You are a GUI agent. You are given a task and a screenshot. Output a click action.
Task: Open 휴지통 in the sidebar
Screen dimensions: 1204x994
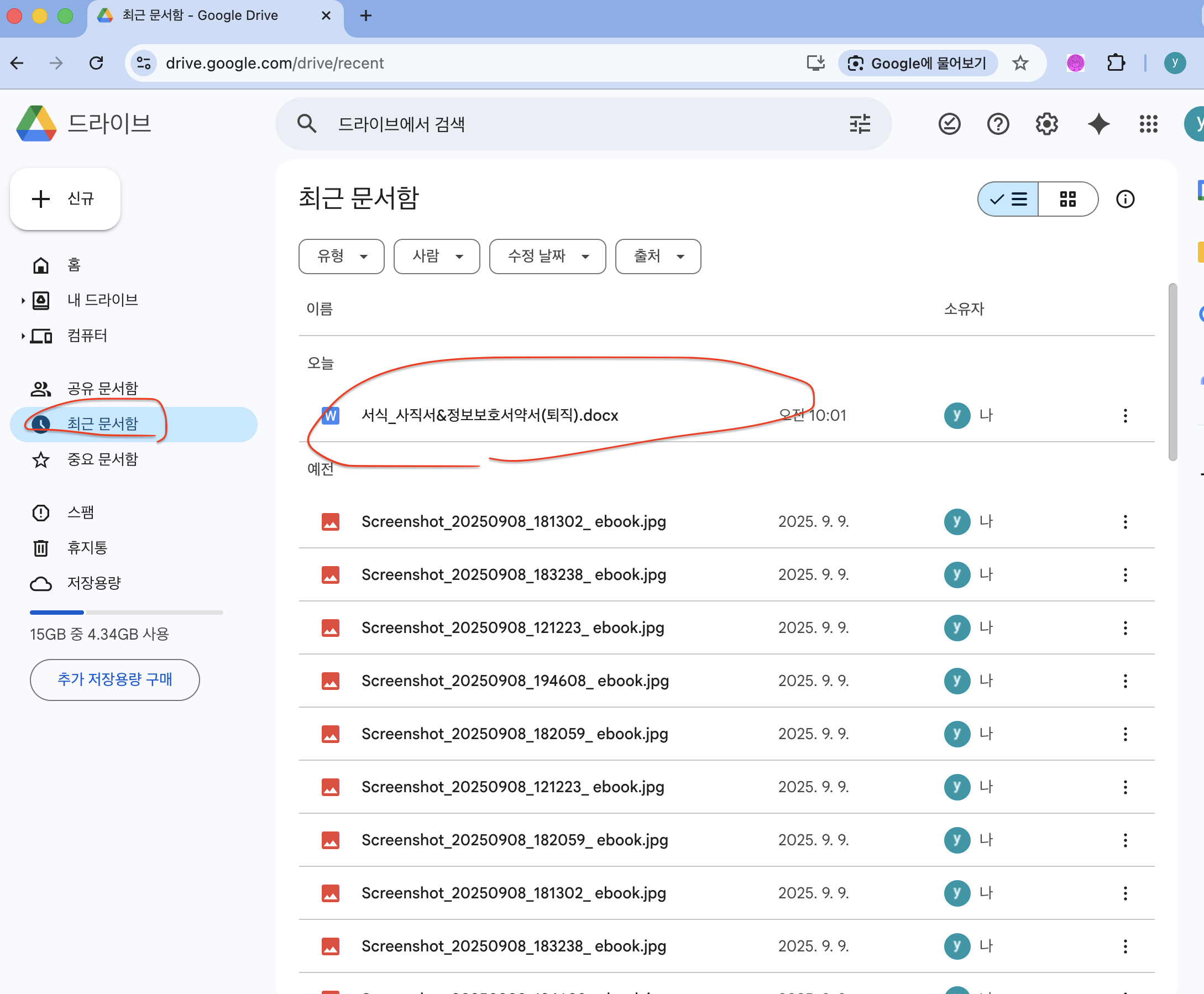(87, 548)
